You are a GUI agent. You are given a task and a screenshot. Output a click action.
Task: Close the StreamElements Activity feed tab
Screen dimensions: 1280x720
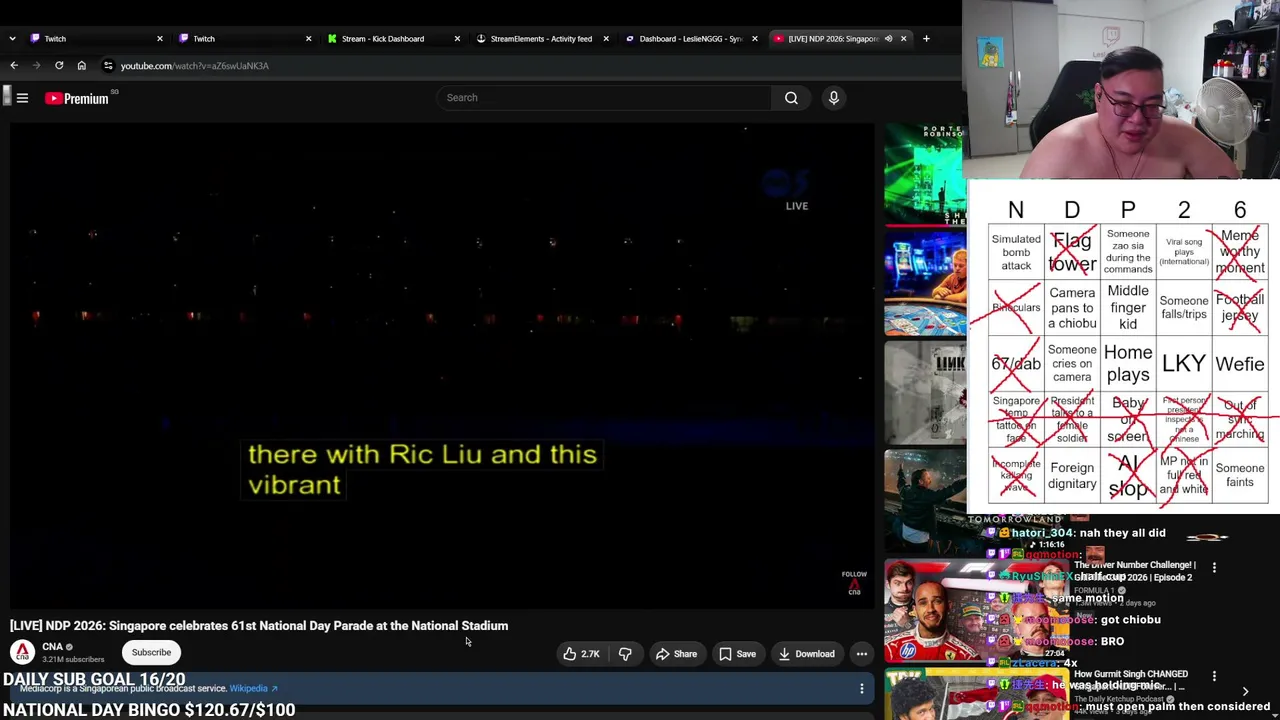[x=606, y=39]
